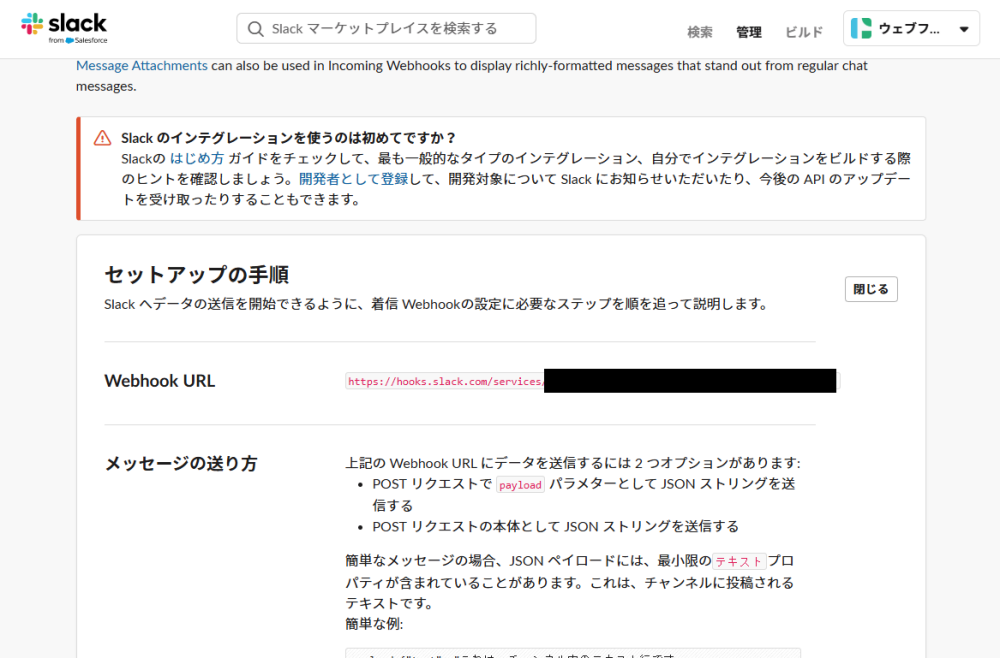The image size is (1000, 658).
Task: Click the 簡単な例: text
Action: [x=374, y=624]
